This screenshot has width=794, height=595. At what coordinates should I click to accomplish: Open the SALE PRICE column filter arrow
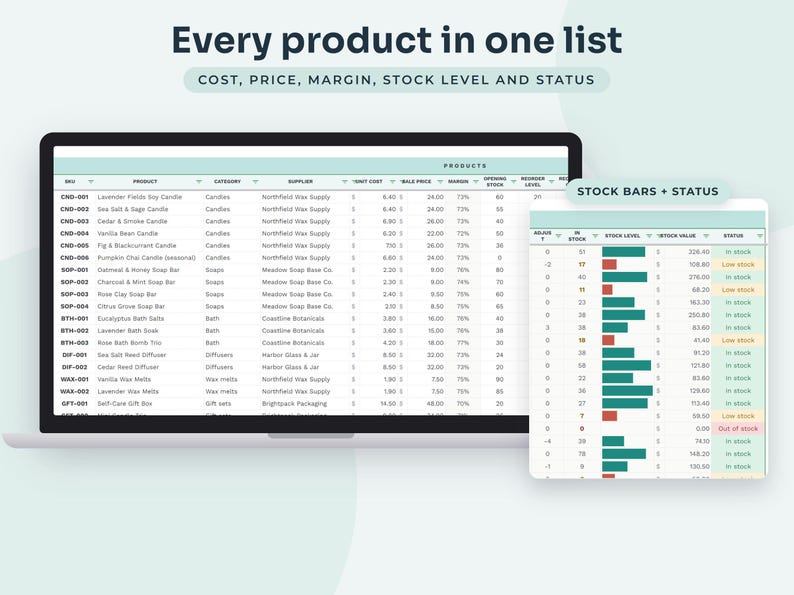tap(440, 181)
